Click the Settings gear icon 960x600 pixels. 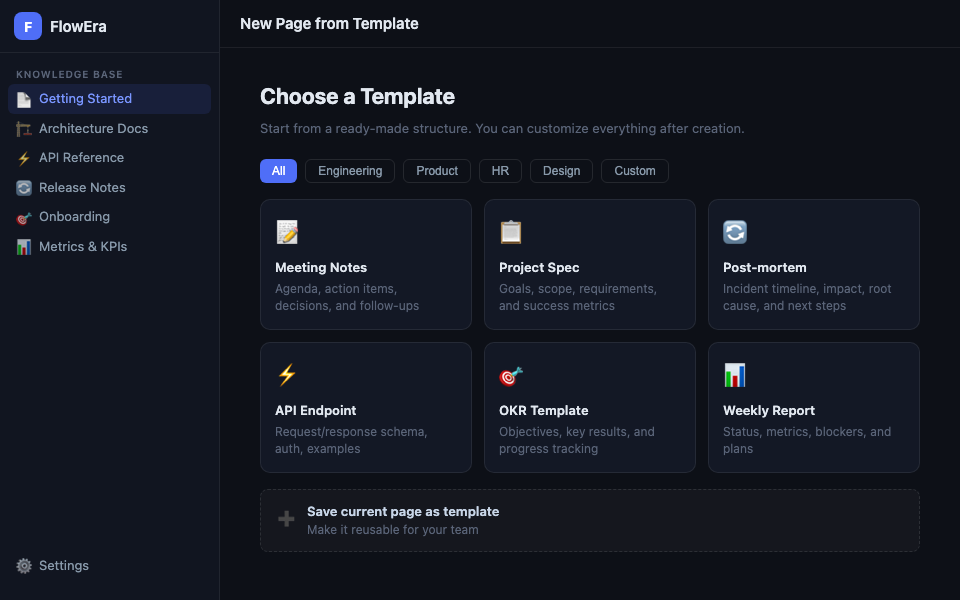(x=24, y=566)
